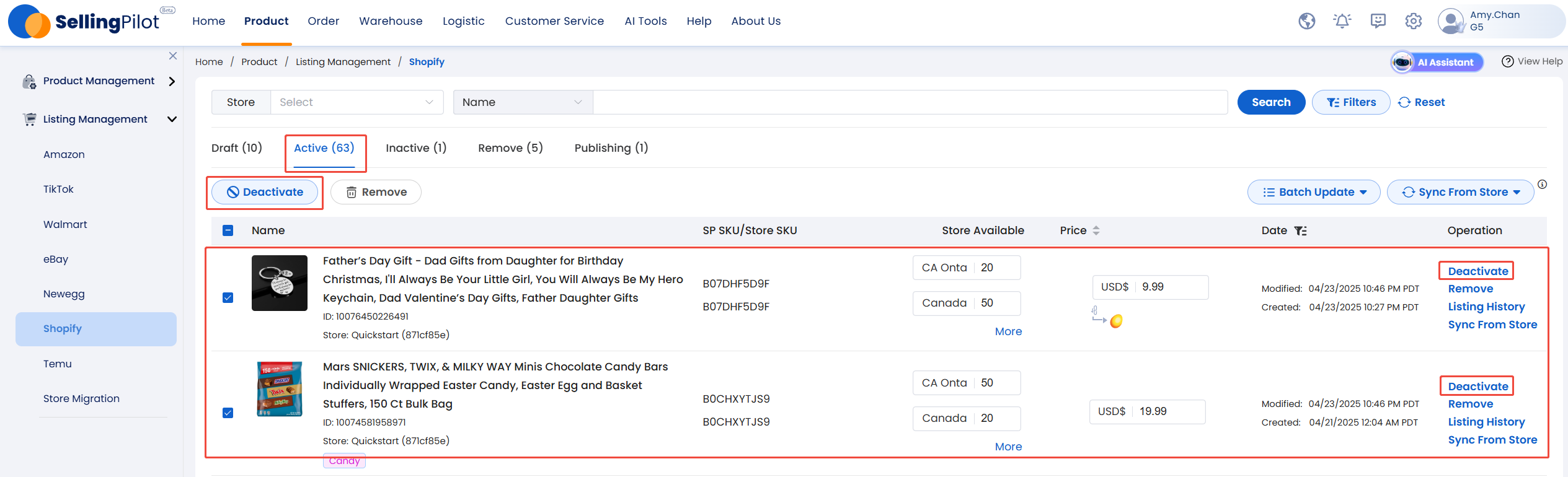The height and width of the screenshot is (477, 1568).
Task: Uncheck the Mars SNICKERS row checkbox
Action: click(x=228, y=413)
